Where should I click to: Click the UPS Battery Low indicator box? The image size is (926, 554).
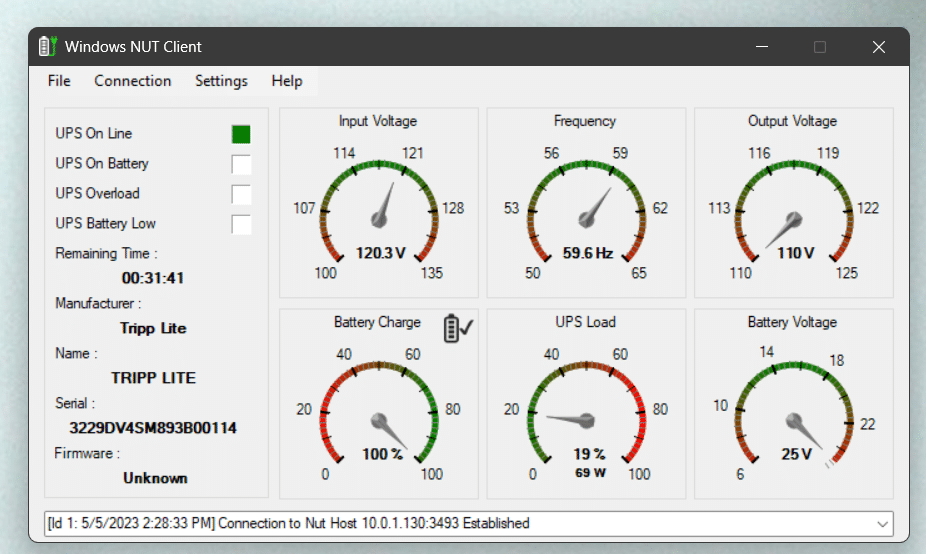(x=241, y=224)
